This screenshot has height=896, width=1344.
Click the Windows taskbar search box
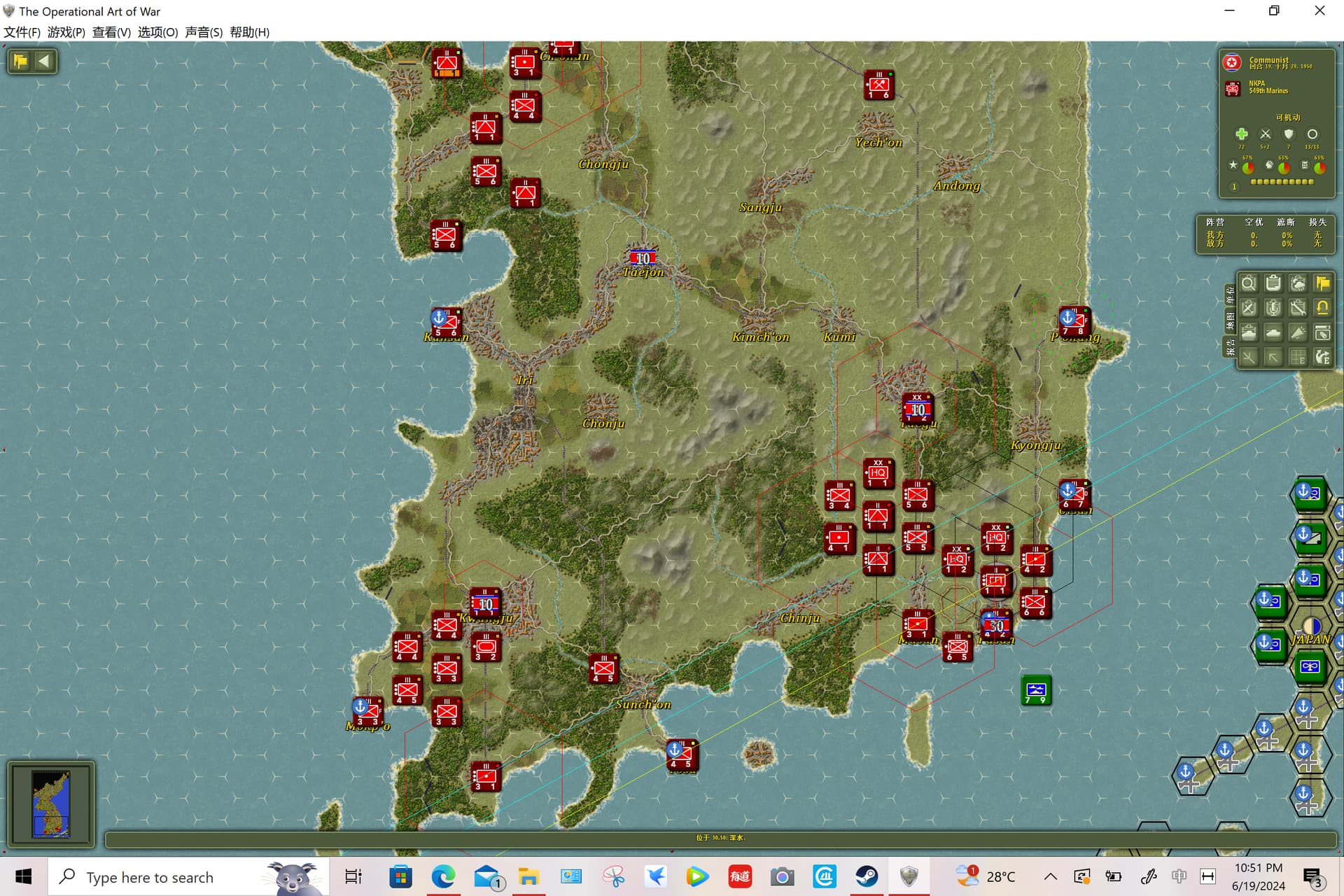coord(188,877)
